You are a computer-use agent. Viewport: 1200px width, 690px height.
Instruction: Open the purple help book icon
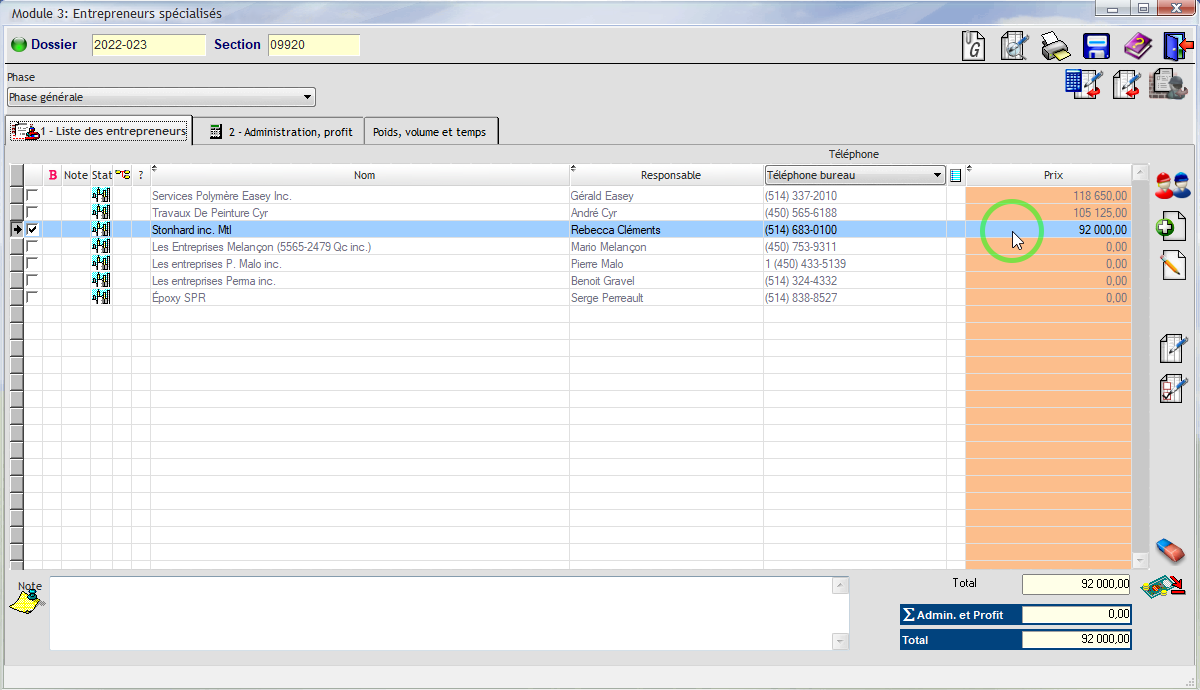(1137, 46)
